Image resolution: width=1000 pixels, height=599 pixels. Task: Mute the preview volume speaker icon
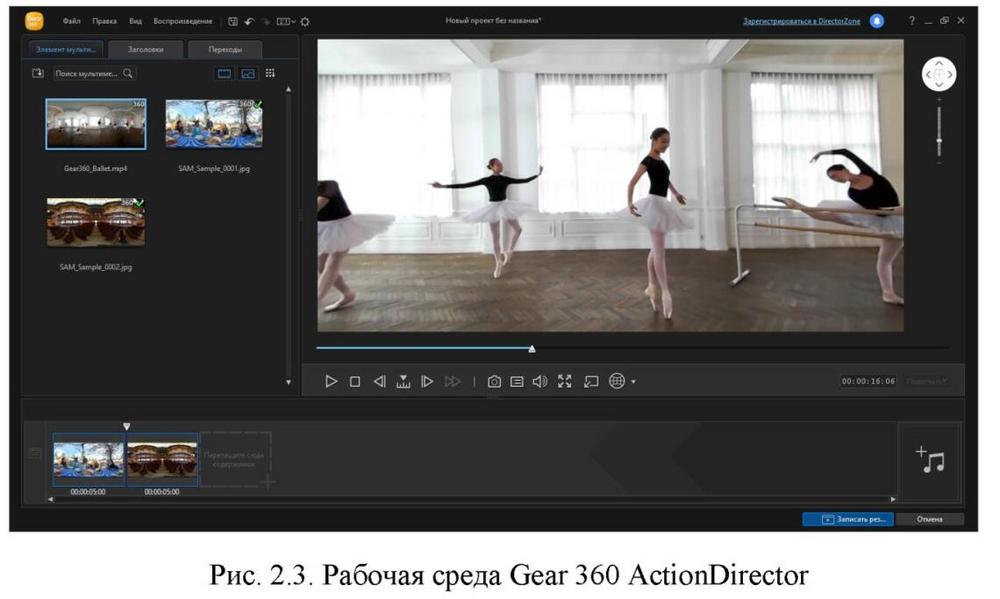(x=540, y=381)
